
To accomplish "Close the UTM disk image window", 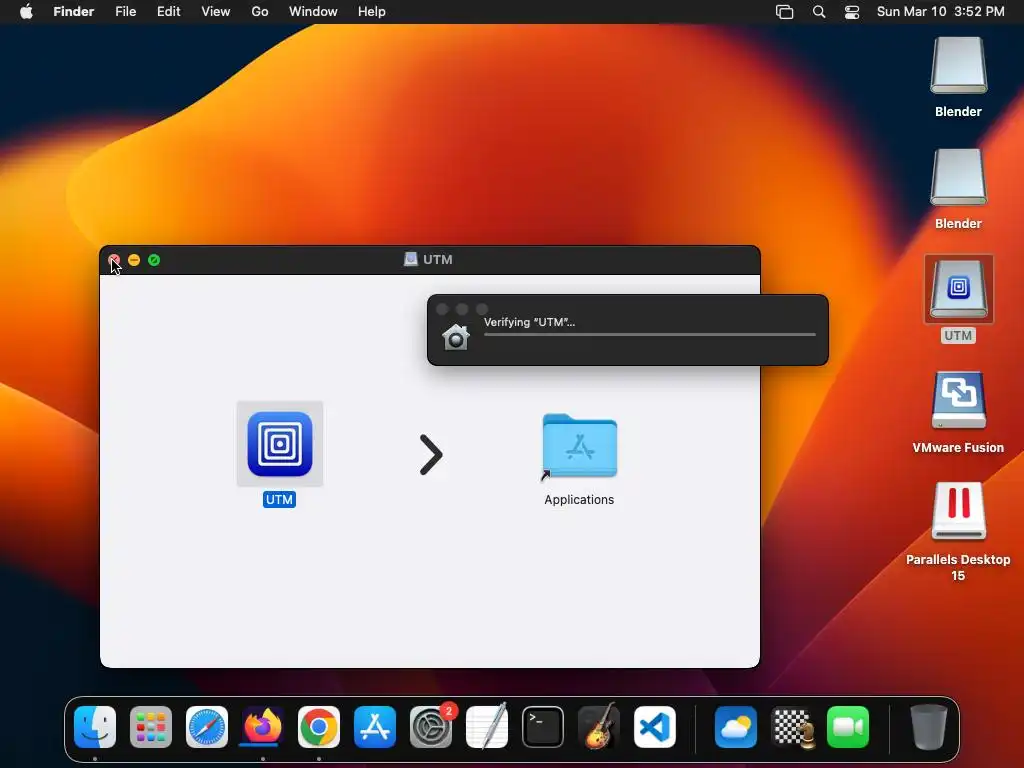I will click(114, 260).
